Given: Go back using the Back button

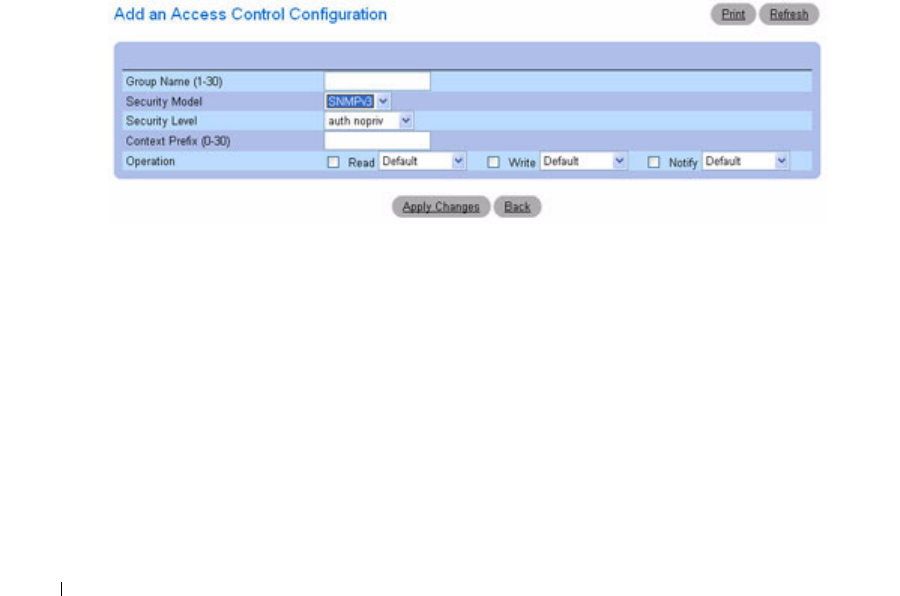Looking at the screenshot, I should [x=517, y=207].
